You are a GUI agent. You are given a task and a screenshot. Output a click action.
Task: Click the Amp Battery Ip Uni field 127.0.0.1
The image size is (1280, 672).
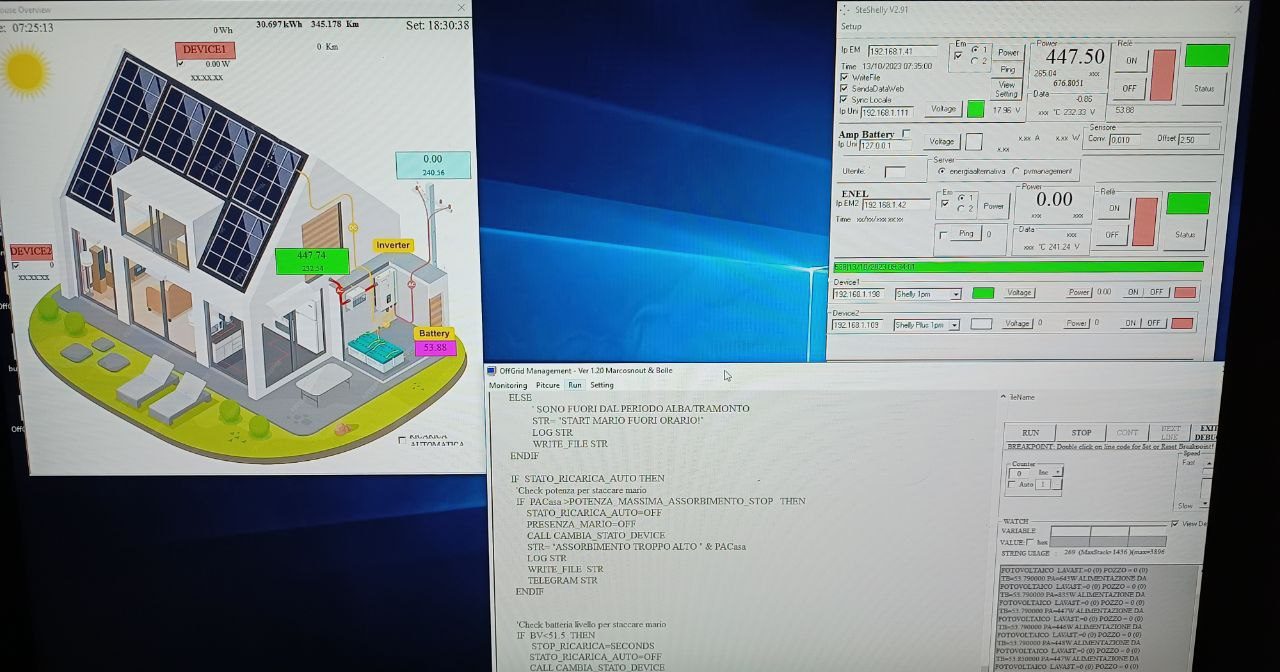884,145
